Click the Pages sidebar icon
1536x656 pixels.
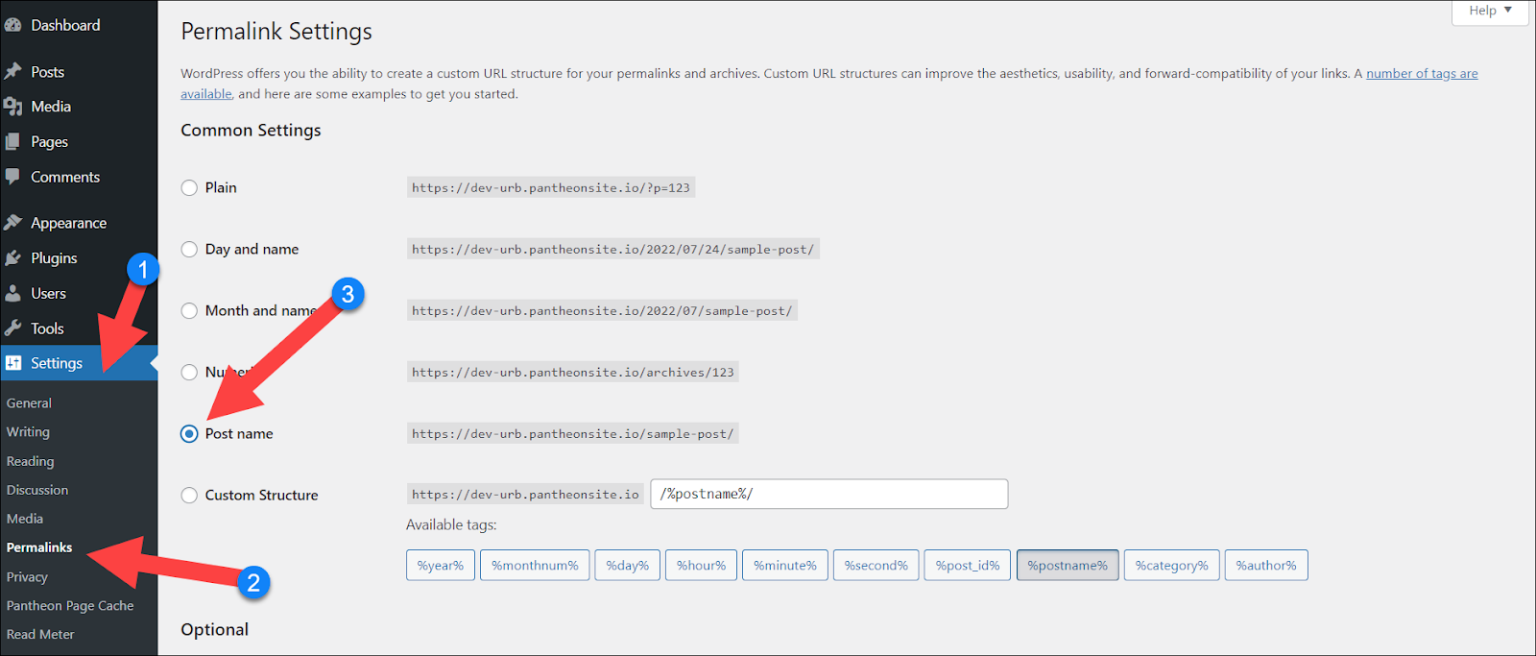[13, 141]
